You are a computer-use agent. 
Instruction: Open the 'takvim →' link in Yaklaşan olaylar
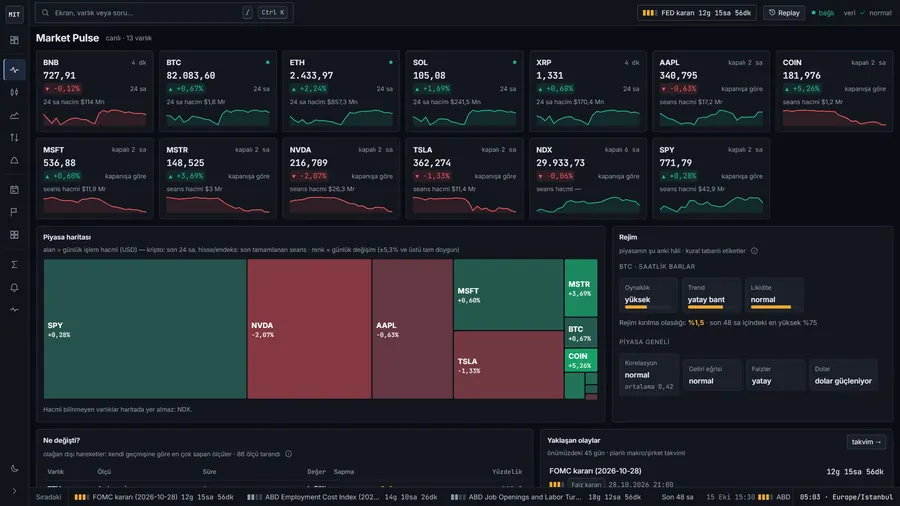point(866,442)
